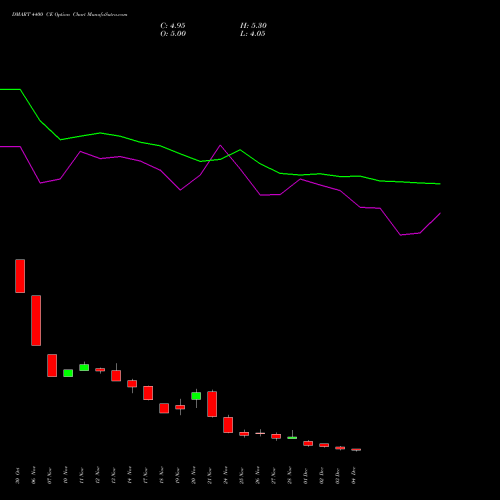The image size is (500, 500).
Task: Click the '20 Nov' date axis label
Action: [x=194, y=475]
